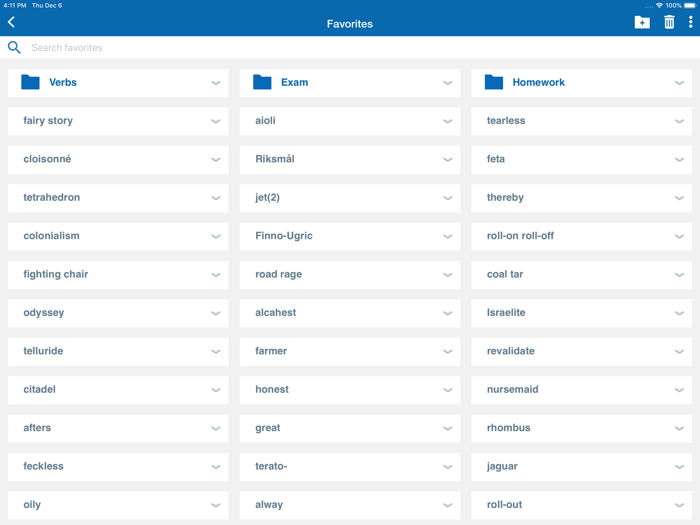Open the Homework folder icon
Screen dimensions: 700x525
[x=494, y=82]
